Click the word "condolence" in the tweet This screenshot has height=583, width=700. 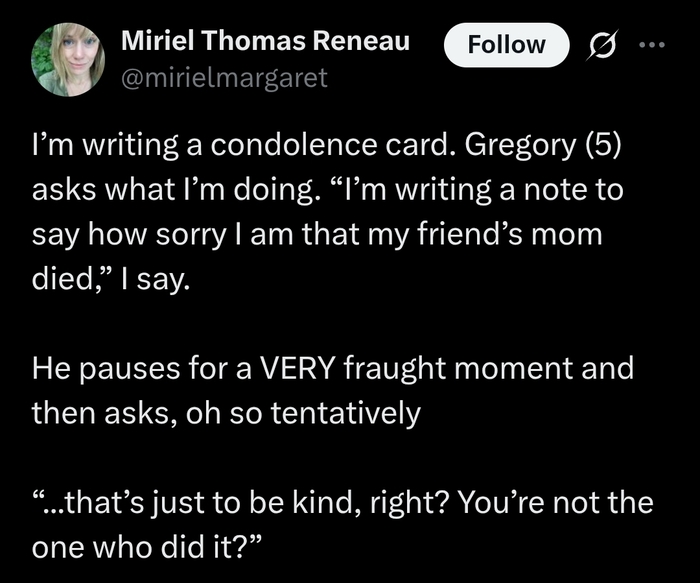pyautogui.click(x=294, y=145)
